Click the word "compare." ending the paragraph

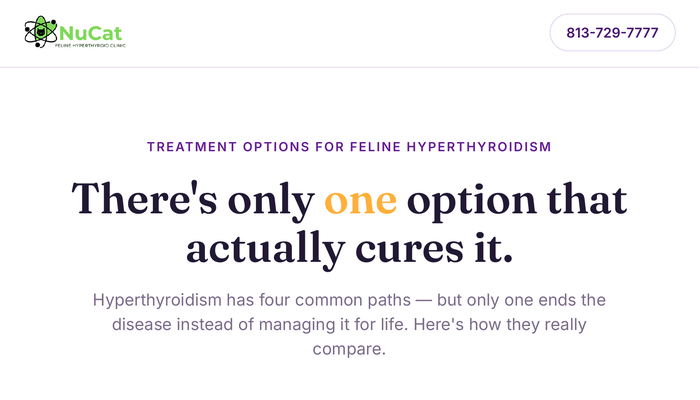349,349
